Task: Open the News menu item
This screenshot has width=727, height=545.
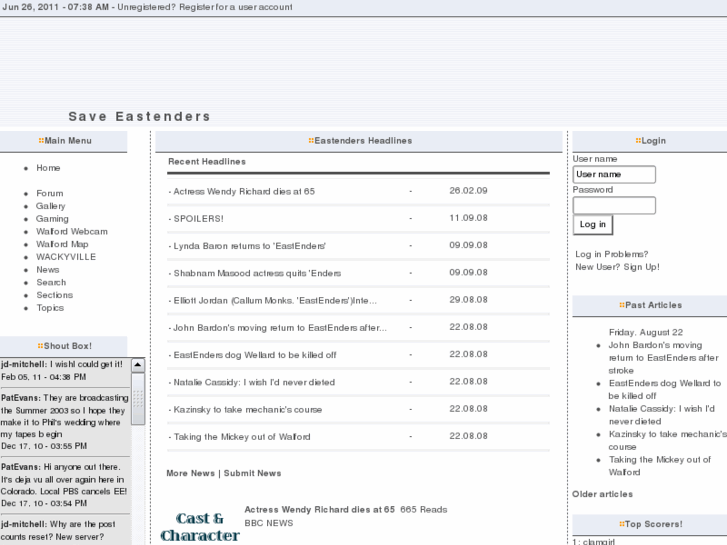Action: [x=48, y=270]
